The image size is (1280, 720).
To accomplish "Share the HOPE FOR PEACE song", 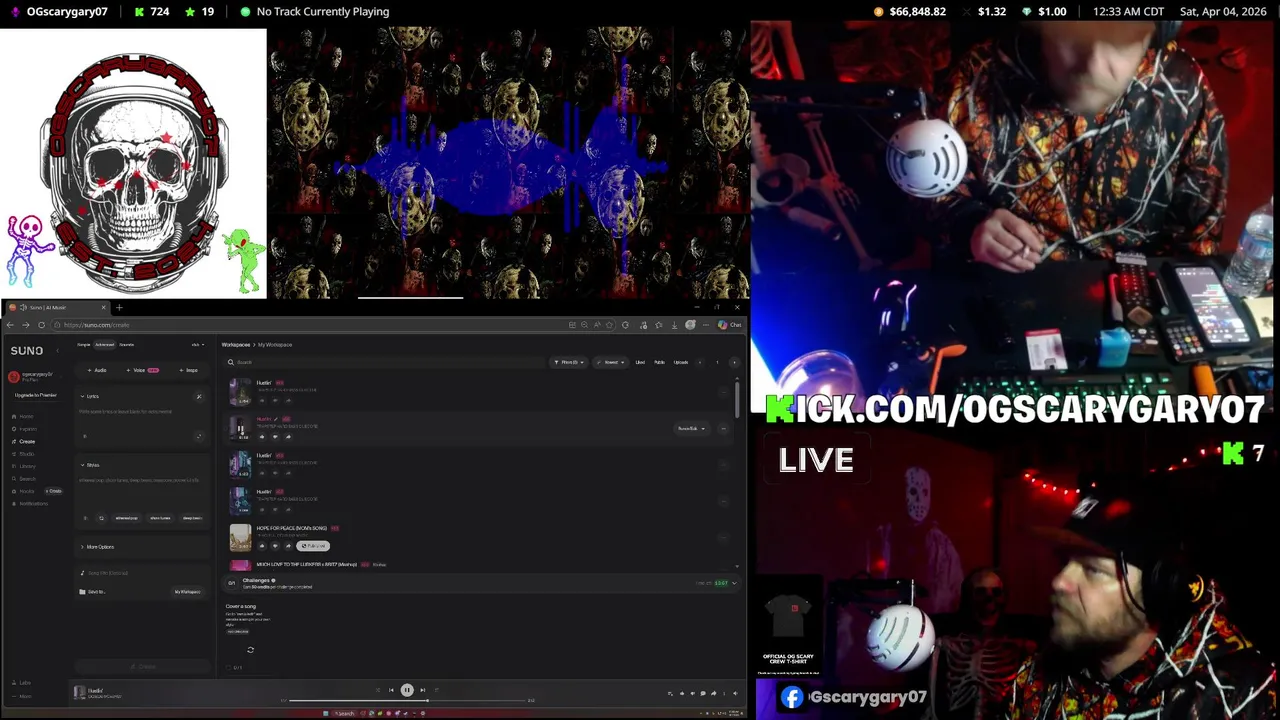I will point(288,546).
